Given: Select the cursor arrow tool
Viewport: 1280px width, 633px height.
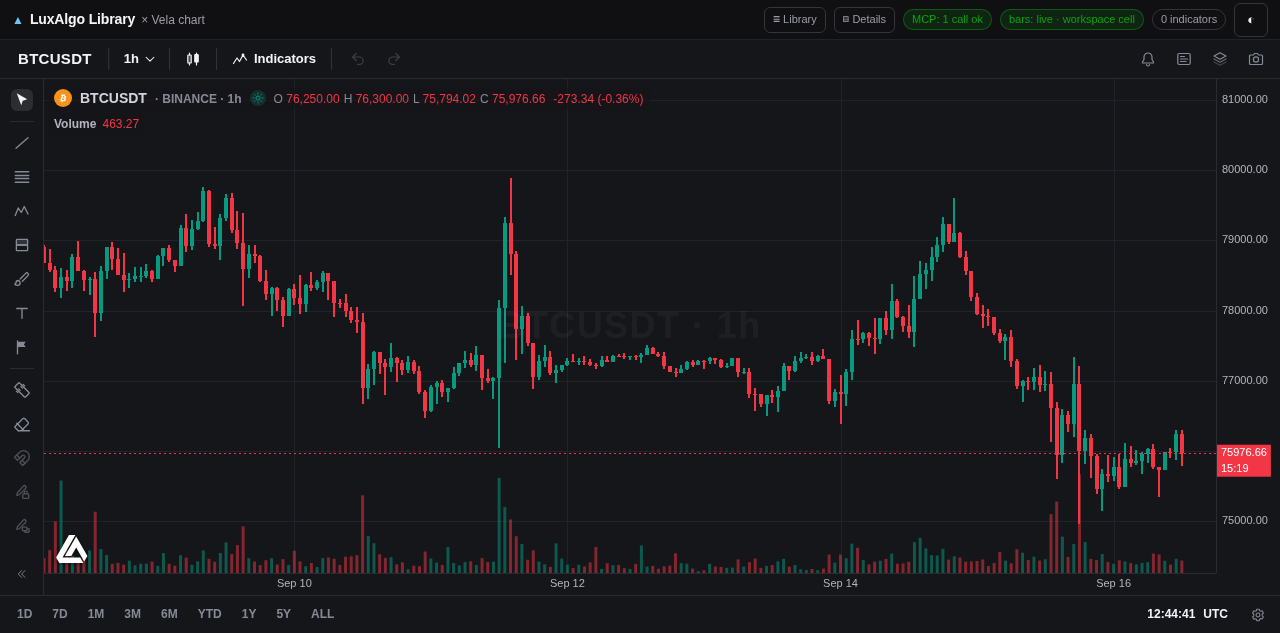Looking at the screenshot, I should click(x=22, y=100).
